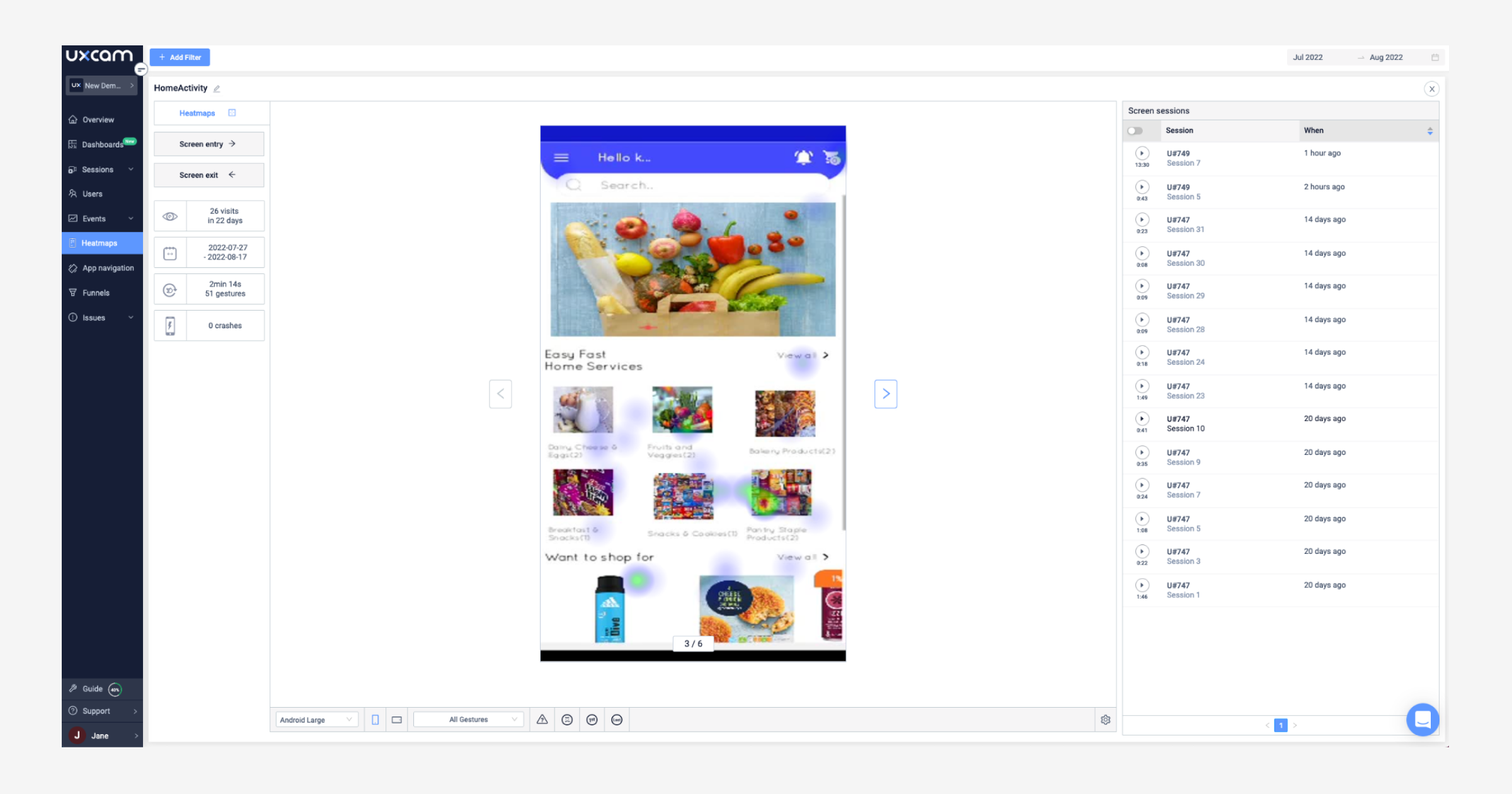The image size is (1512, 794).
Task: Click the last gesture filter icon
Action: point(616,719)
